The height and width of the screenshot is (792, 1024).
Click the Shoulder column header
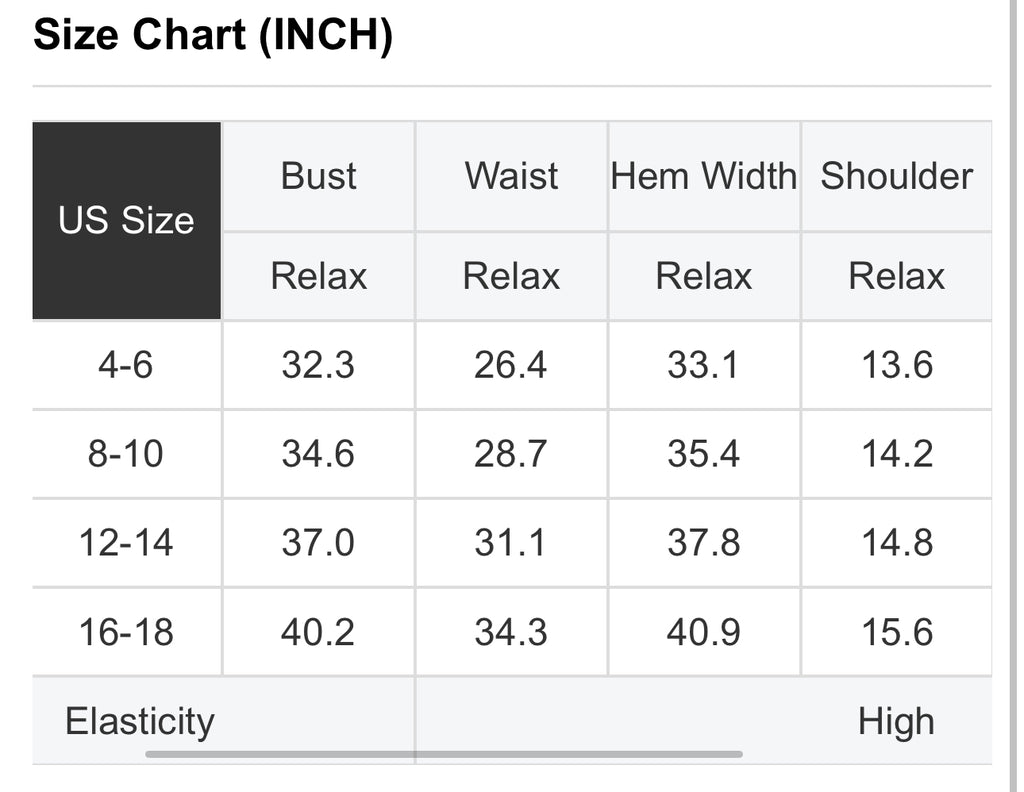pos(897,176)
